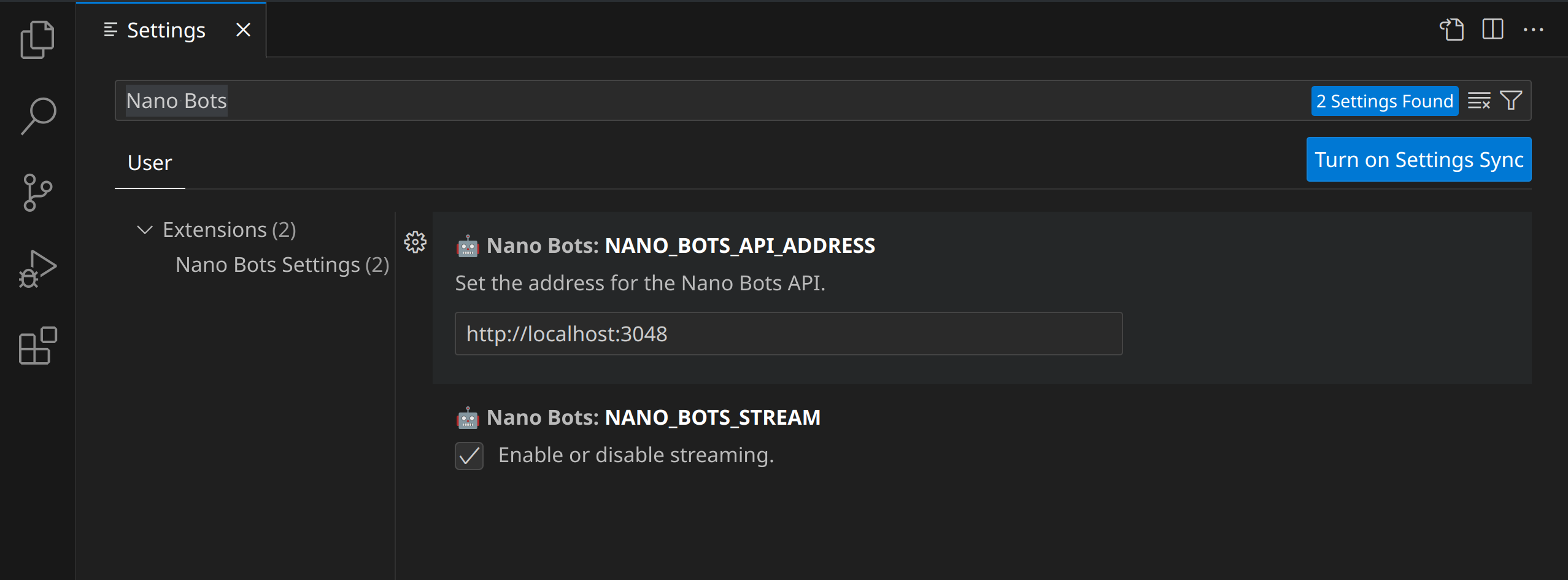This screenshot has width=1568, height=580.
Task: Click Turn on Settings Sync button
Action: (x=1419, y=160)
